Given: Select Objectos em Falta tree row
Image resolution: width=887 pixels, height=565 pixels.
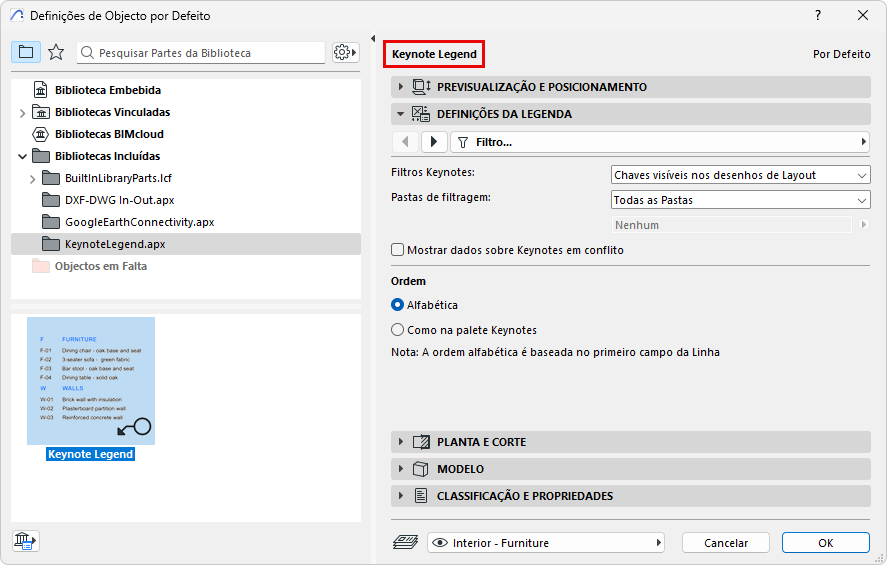Looking at the screenshot, I should pos(186,266).
